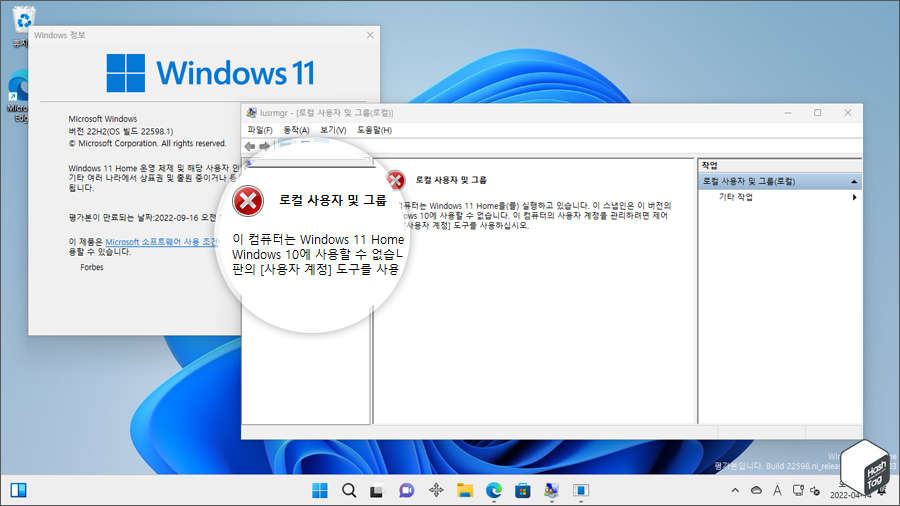
Task: Click the Back arrow in lusrmgr toolbar
Action: pos(250,146)
